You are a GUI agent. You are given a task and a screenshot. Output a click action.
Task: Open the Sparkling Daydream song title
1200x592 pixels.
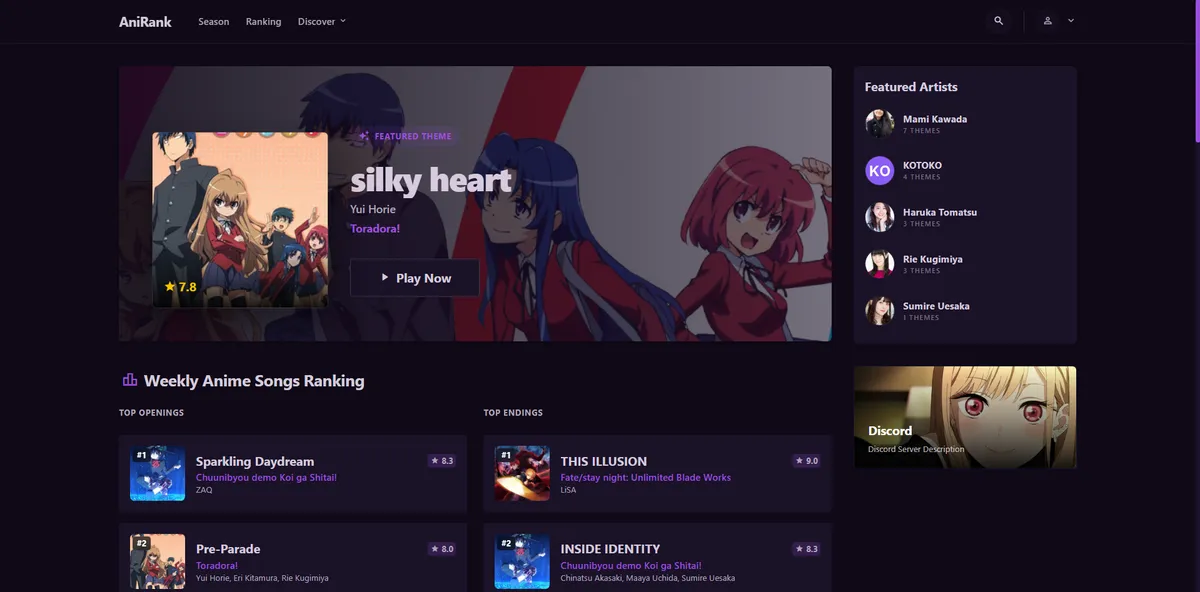tap(255, 461)
